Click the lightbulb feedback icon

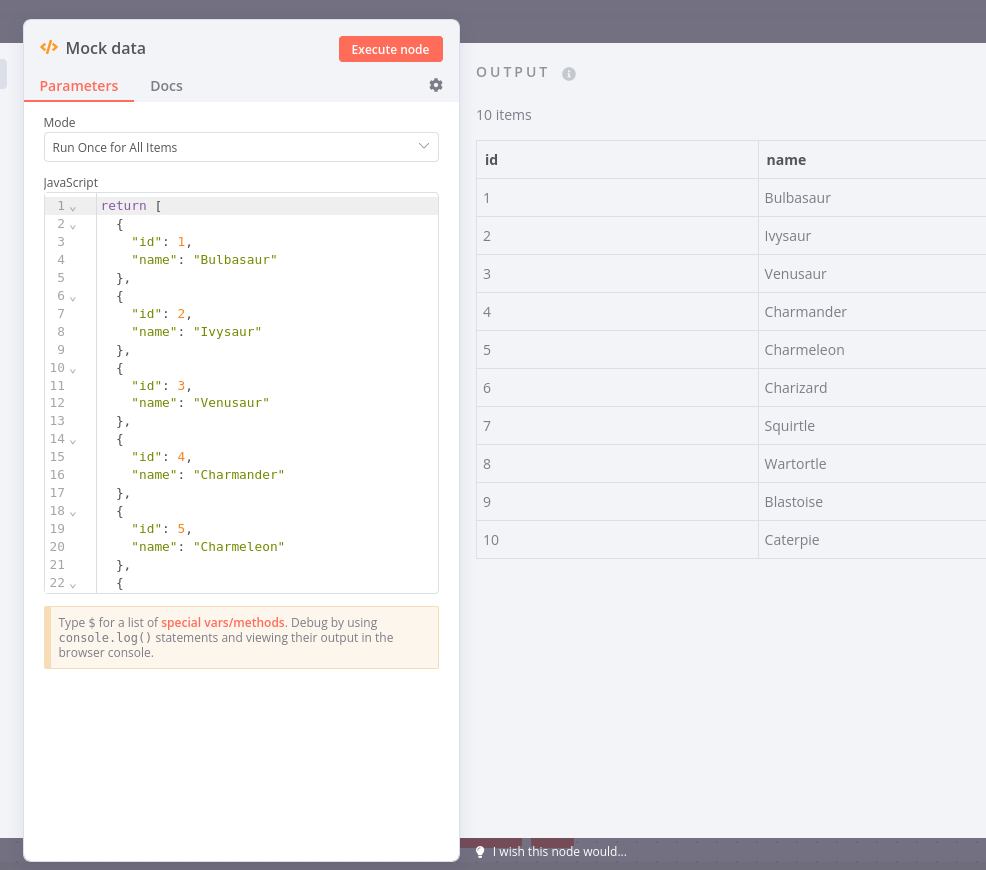[480, 852]
